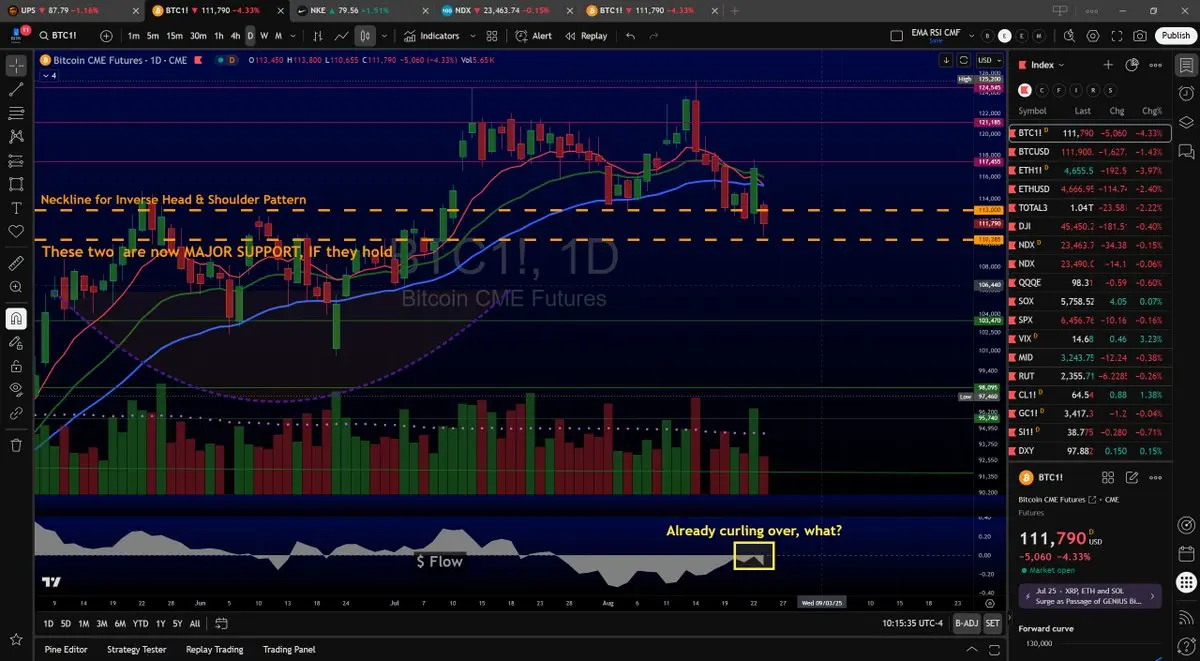Redo the last chart action
This screenshot has width=1200, height=661.
tap(654, 36)
